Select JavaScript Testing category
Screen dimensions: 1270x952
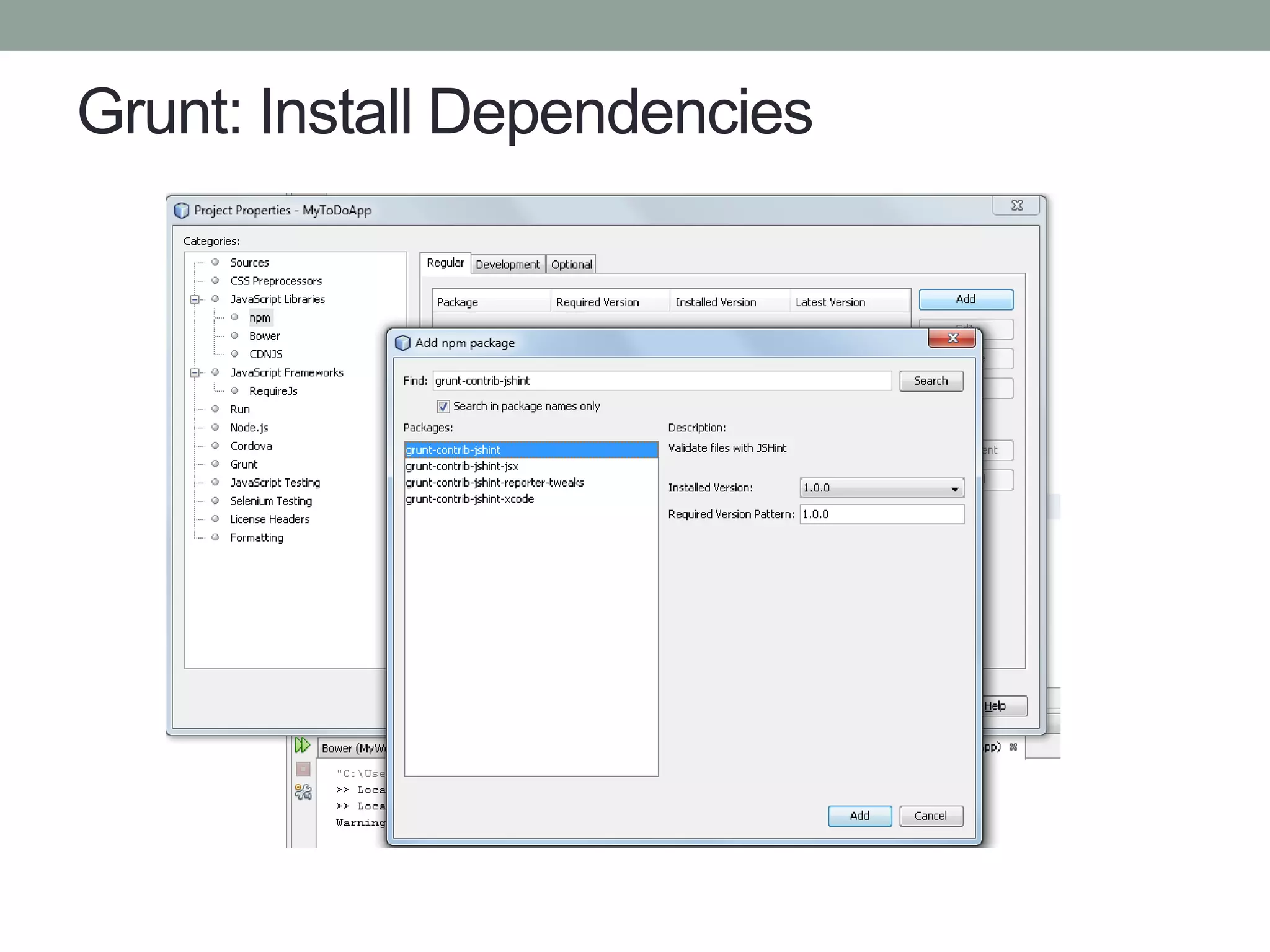point(275,483)
